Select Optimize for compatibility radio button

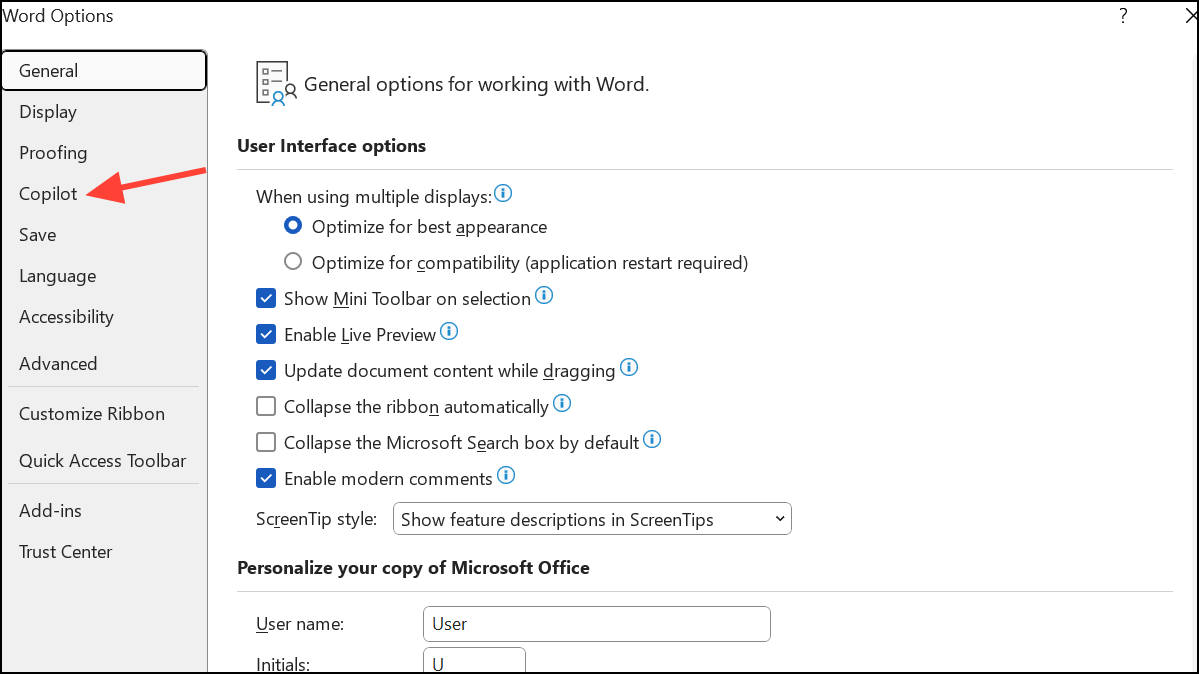(x=293, y=262)
